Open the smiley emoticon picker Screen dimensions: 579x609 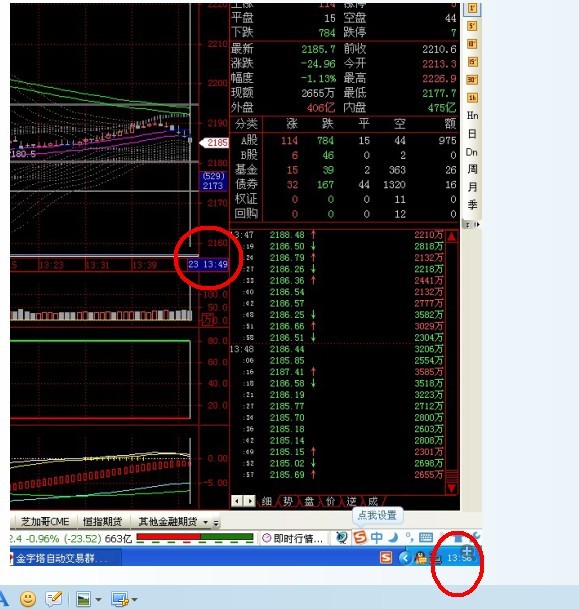tap(28, 599)
